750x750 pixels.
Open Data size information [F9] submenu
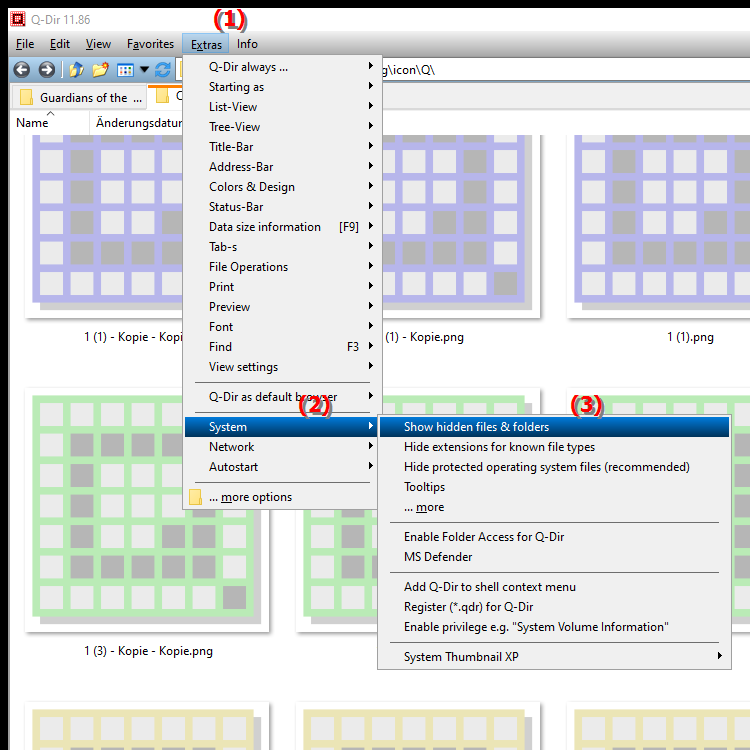click(282, 227)
